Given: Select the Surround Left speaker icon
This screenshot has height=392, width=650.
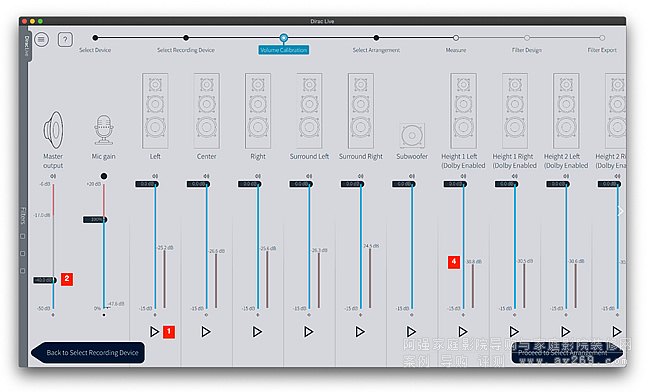Looking at the screenshot, I should 309,111.
